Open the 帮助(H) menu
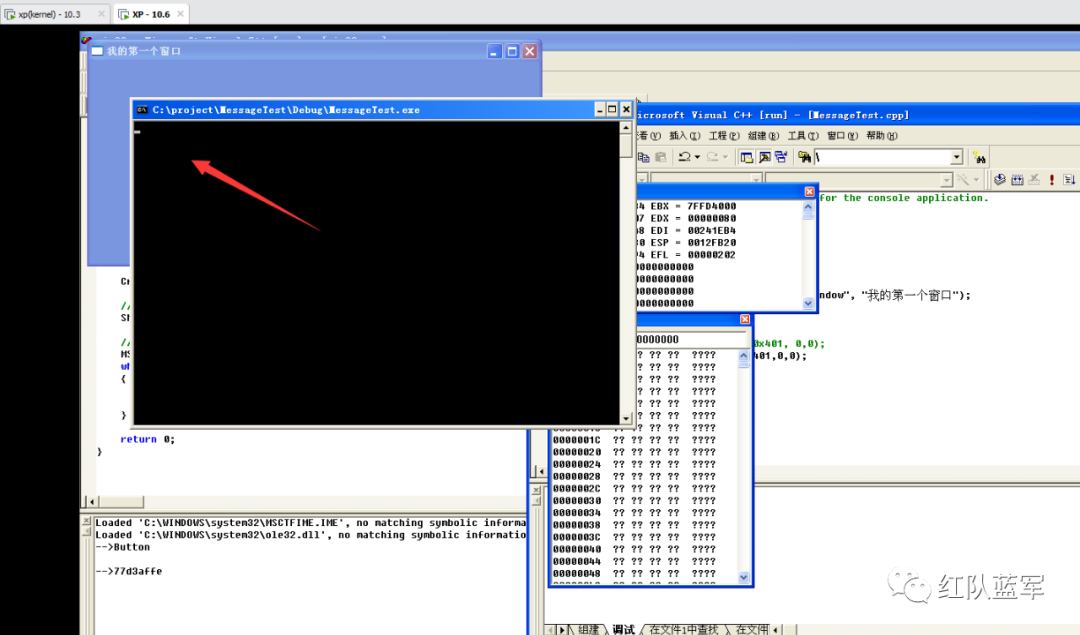The image size is (1080, 635). (x=882, y=136)
